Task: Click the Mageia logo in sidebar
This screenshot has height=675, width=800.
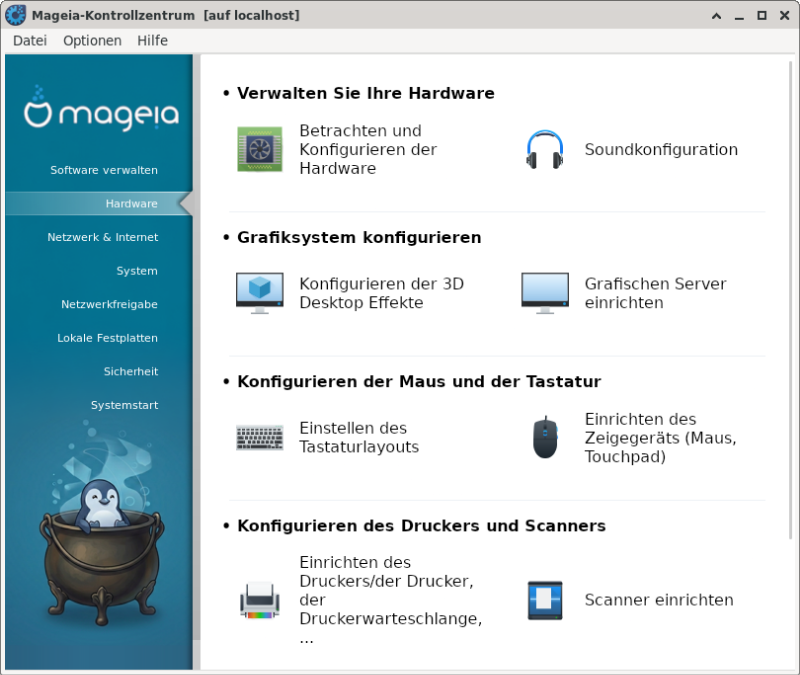Action: (x=101, y=108)
